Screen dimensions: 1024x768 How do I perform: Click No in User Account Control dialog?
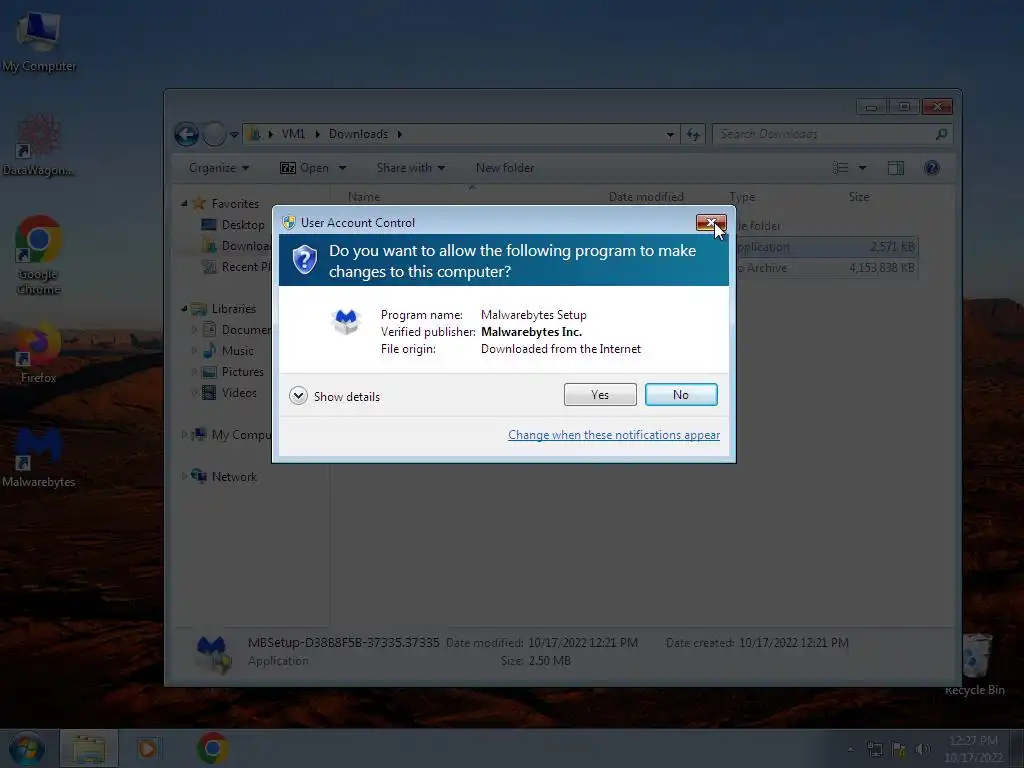[x=680, y=394]
